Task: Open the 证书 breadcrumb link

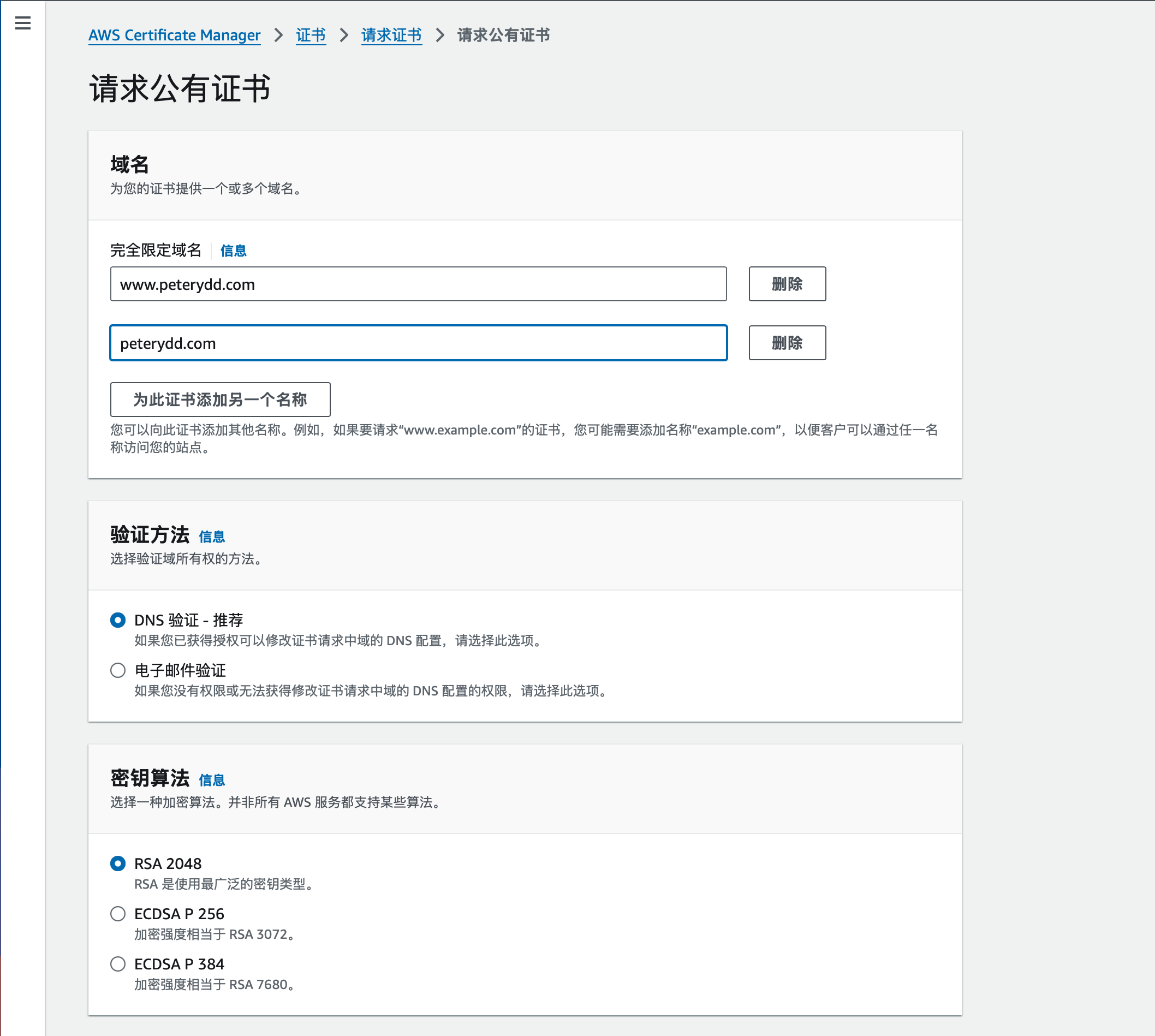Action: tap(311, 35)
